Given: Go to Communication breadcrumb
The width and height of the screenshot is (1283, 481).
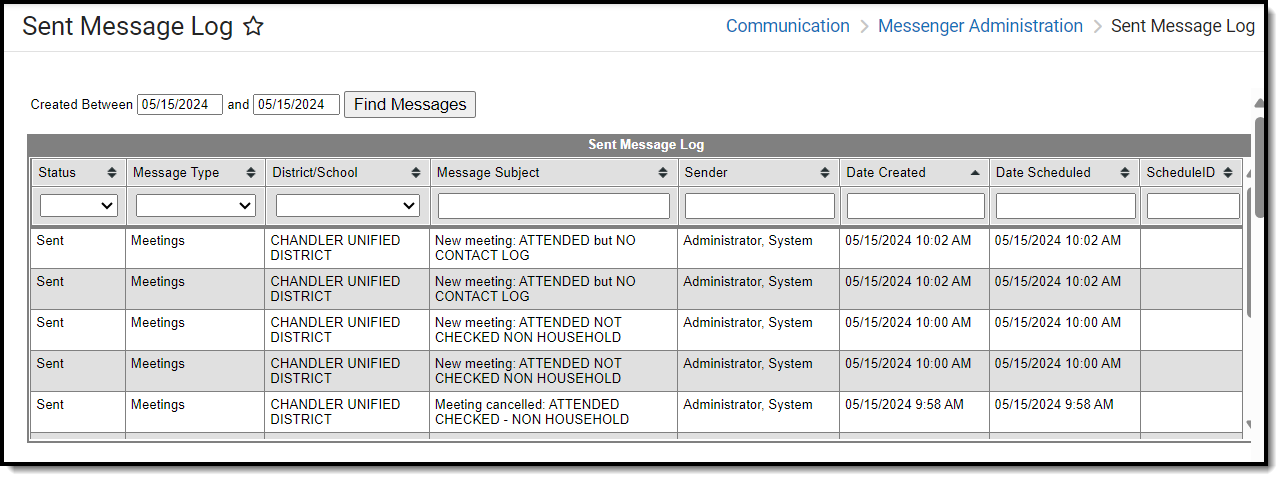Looking at the screenshot, I should 787,26.
